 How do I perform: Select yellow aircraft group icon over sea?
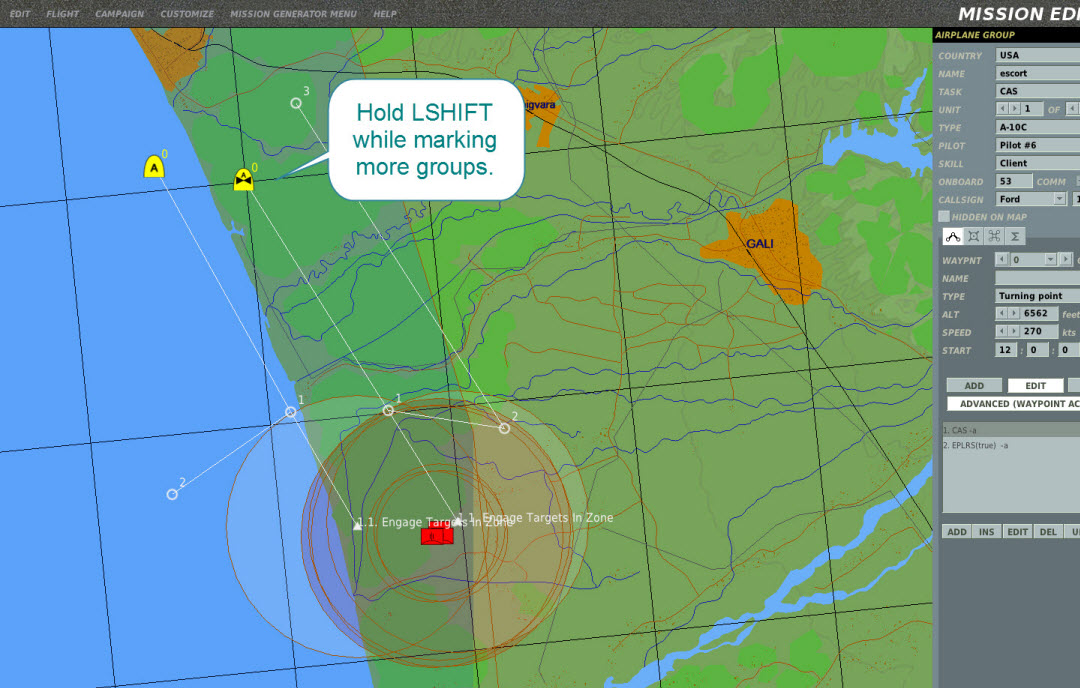click(x=154, y=167)
